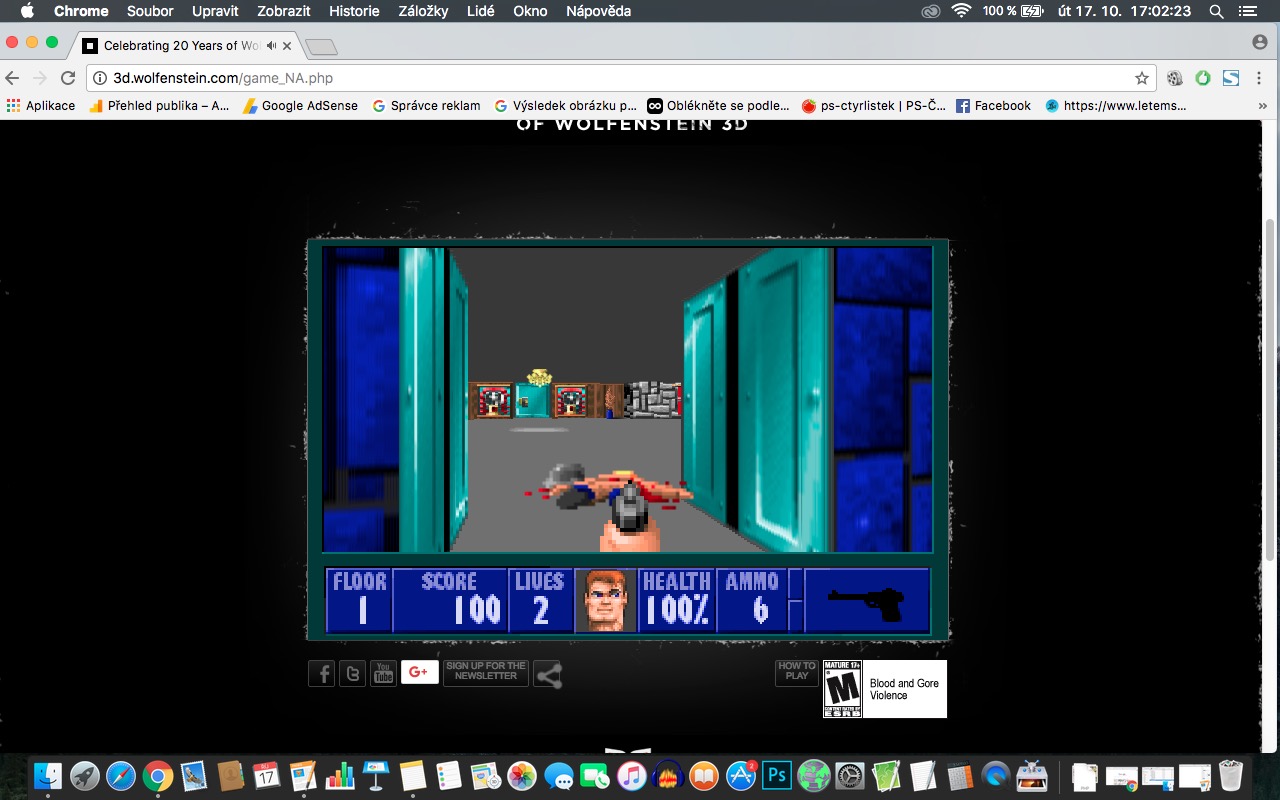Open the Facebook bookmark
Image resolution: width=1280 pixels, height=800 pixels.
tap(993, 105)
